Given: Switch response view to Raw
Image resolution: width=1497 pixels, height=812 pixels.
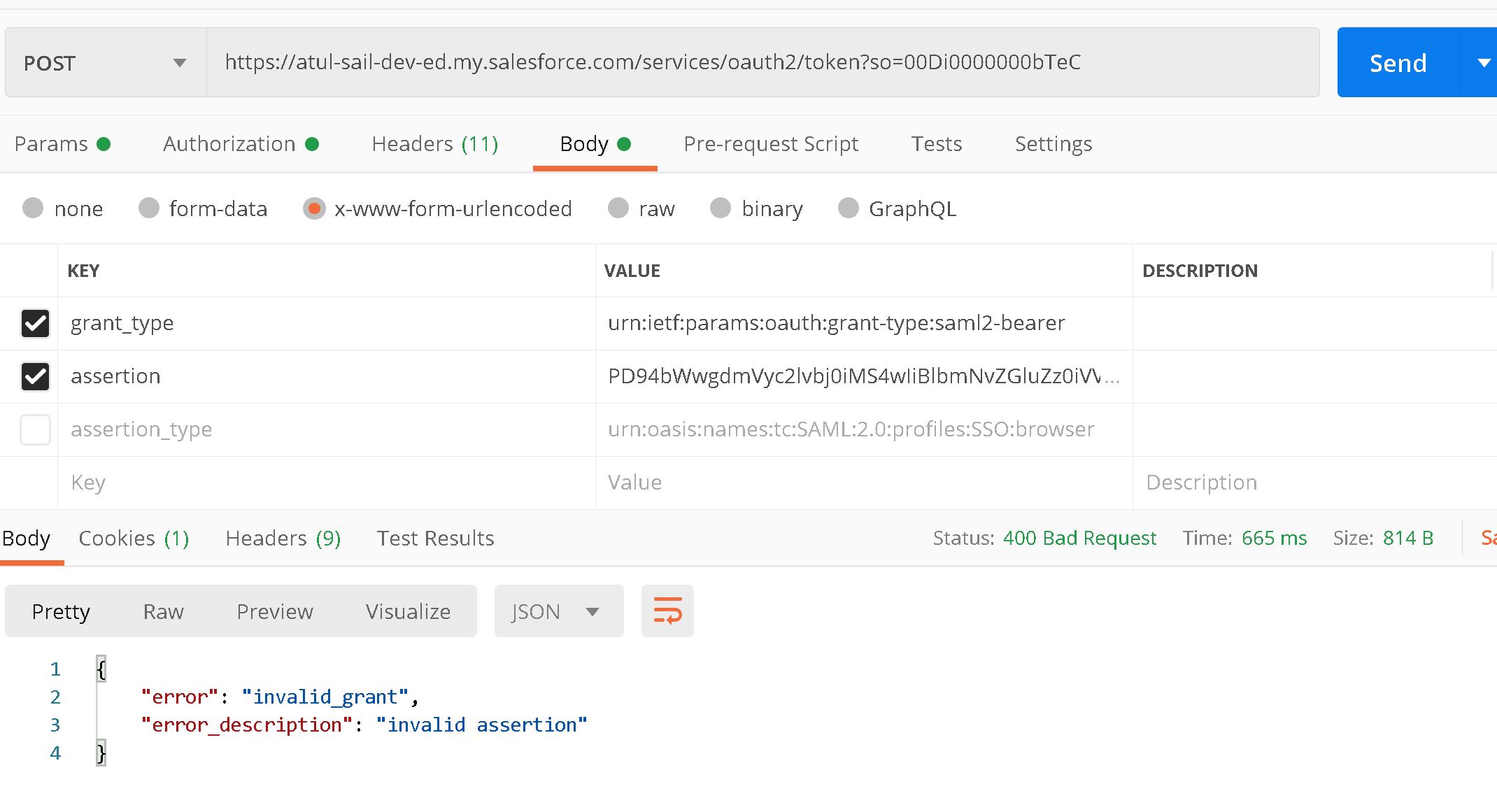Looking at the screenshot, I should (x=163, y=611).
